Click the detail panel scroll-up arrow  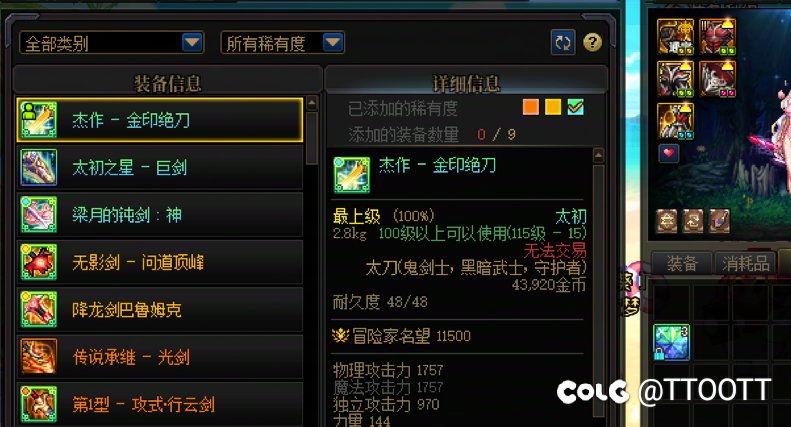[x=598, y=155]
